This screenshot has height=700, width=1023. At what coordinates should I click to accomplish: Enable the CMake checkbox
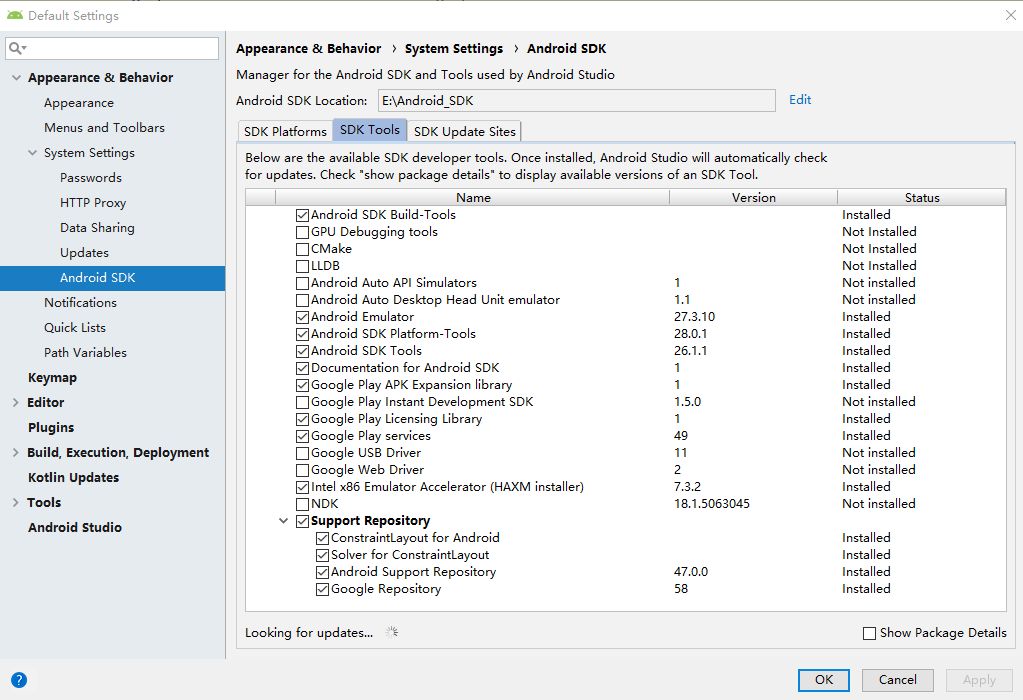[x=302, y=249]
